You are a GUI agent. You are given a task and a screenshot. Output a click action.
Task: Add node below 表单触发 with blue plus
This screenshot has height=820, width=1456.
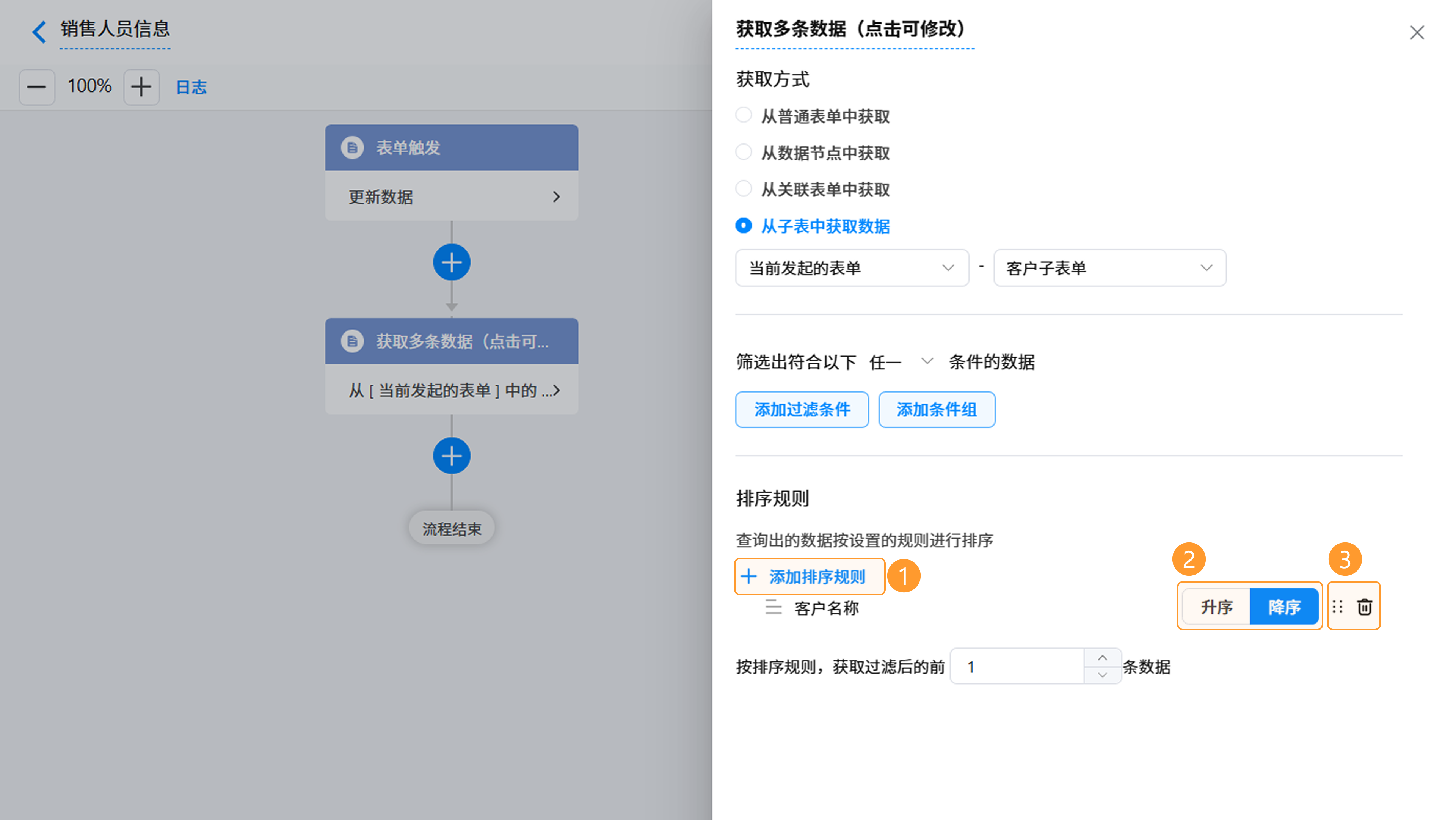(x=452, y=262)
